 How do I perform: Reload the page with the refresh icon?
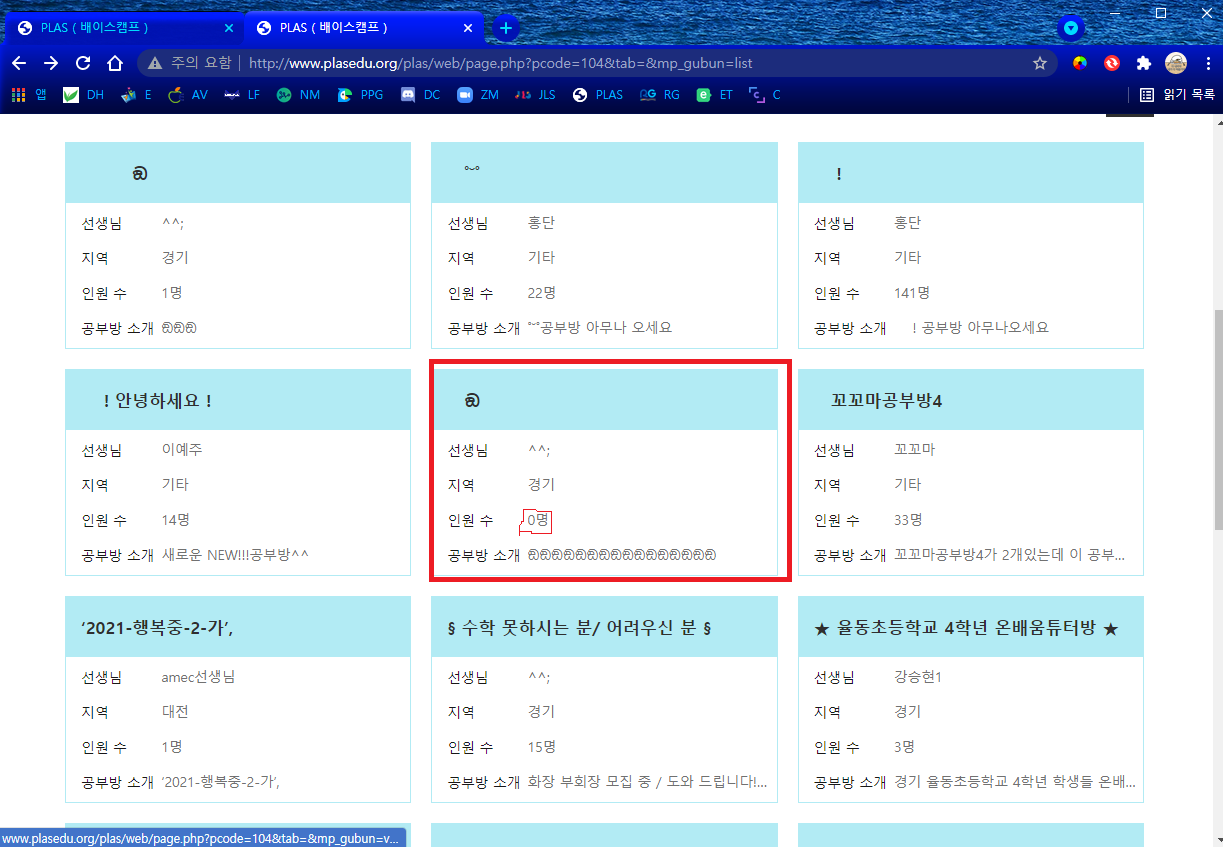coord(83,63)
